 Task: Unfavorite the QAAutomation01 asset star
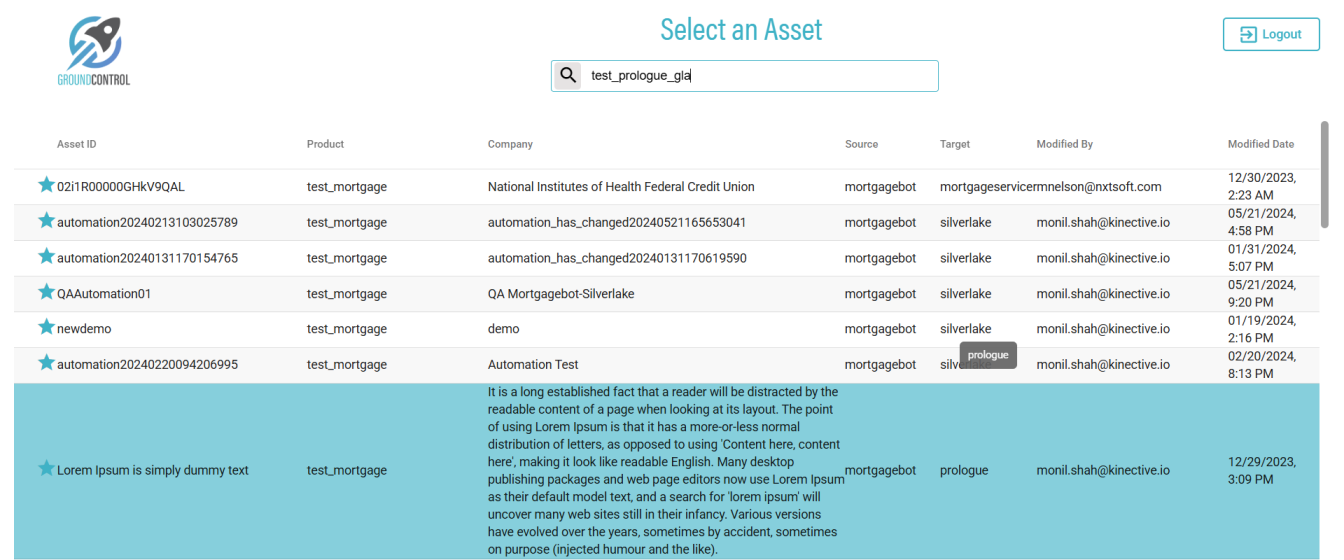[46, 293]
